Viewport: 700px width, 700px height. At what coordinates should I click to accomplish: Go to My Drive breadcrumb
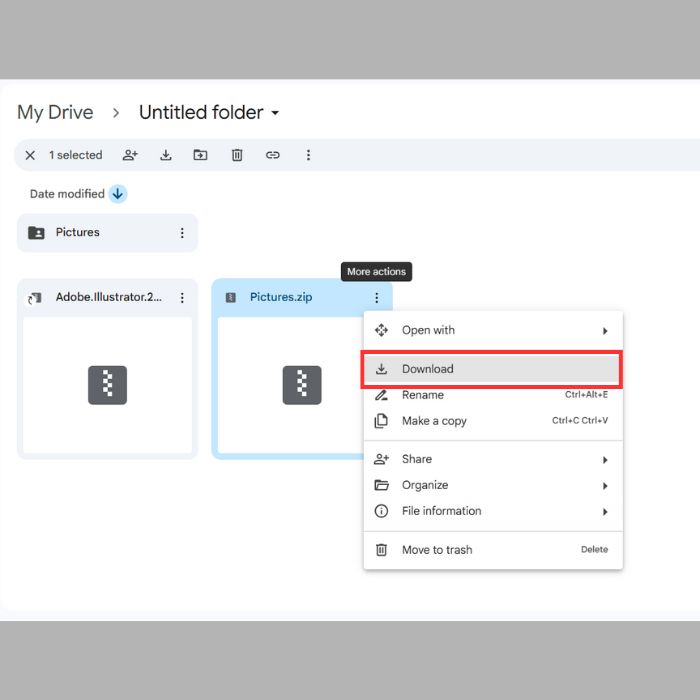coord(55,112)
